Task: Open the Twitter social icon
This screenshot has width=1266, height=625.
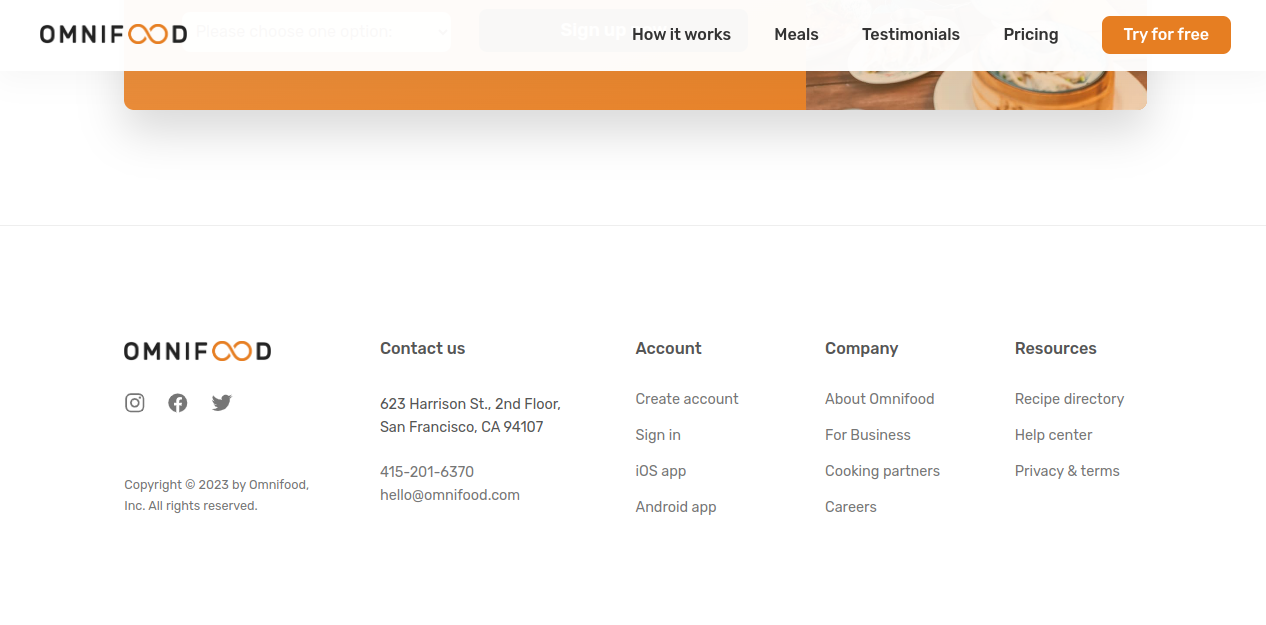Action: pyautogui.click(x=222, y=403)
